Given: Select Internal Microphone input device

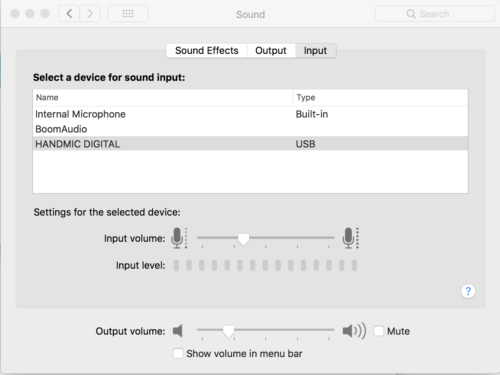Looking at the screenshot, I should tap(250, 114).
